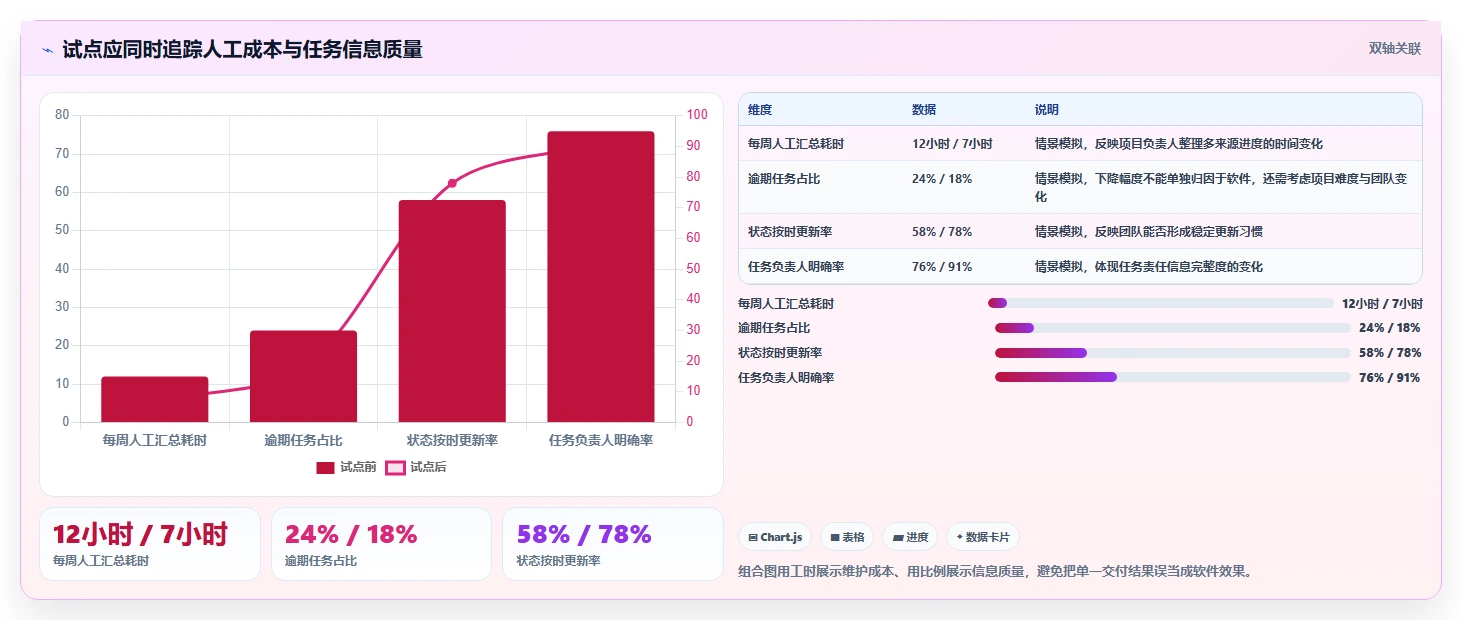Click table value 58% / 78%

point(942,232)
